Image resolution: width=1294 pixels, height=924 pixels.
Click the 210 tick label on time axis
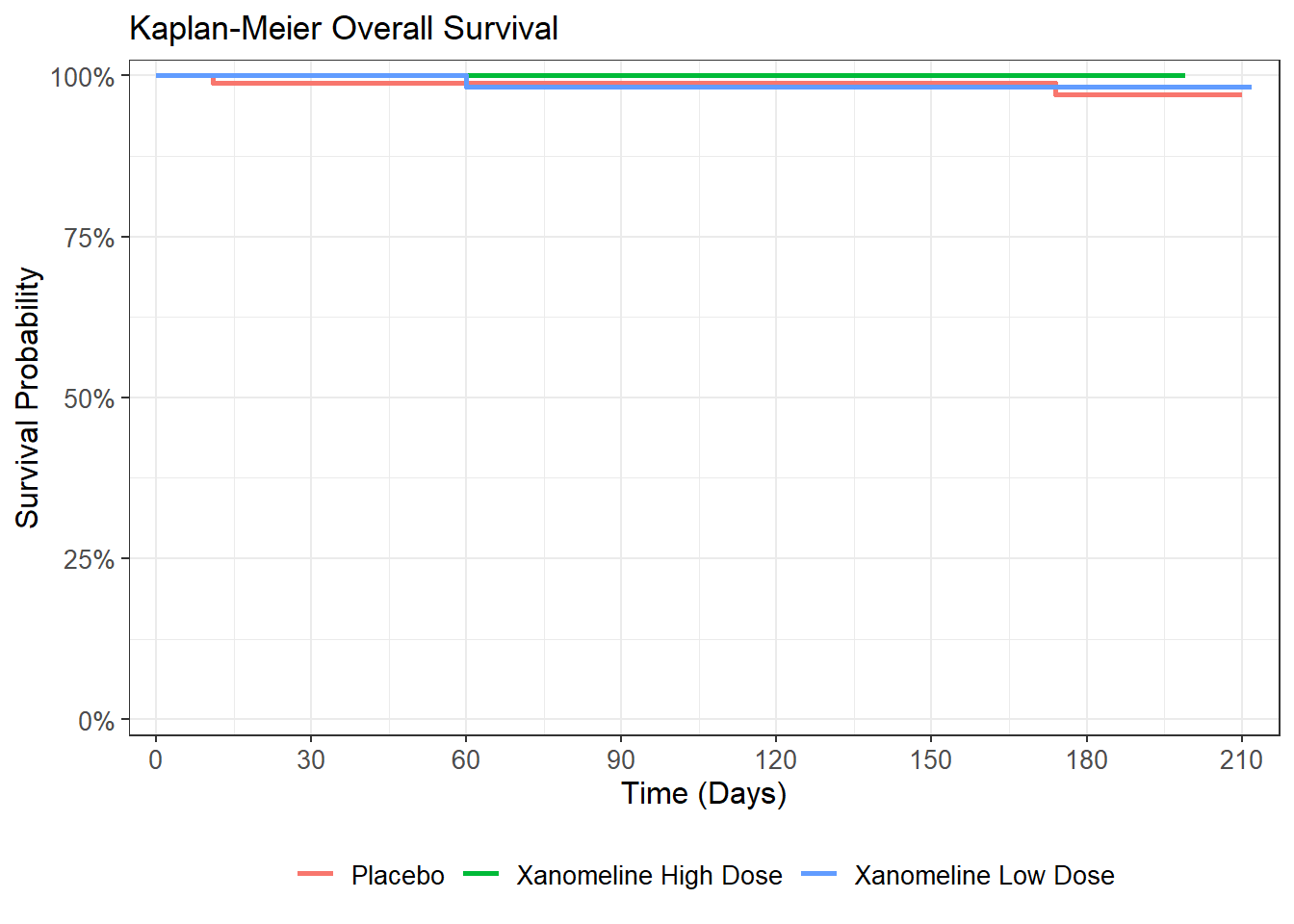click(1241, 760)
